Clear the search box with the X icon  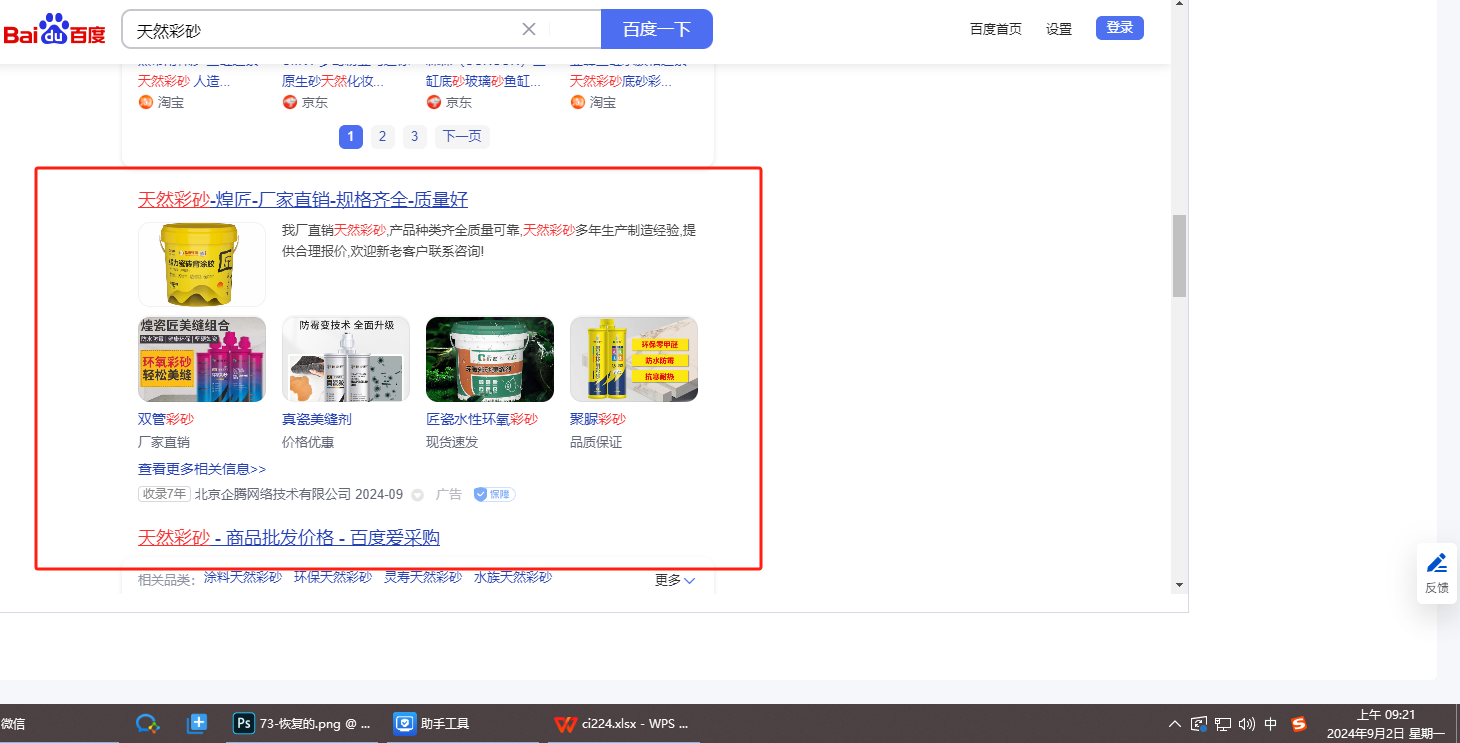[x=529, y=29]
